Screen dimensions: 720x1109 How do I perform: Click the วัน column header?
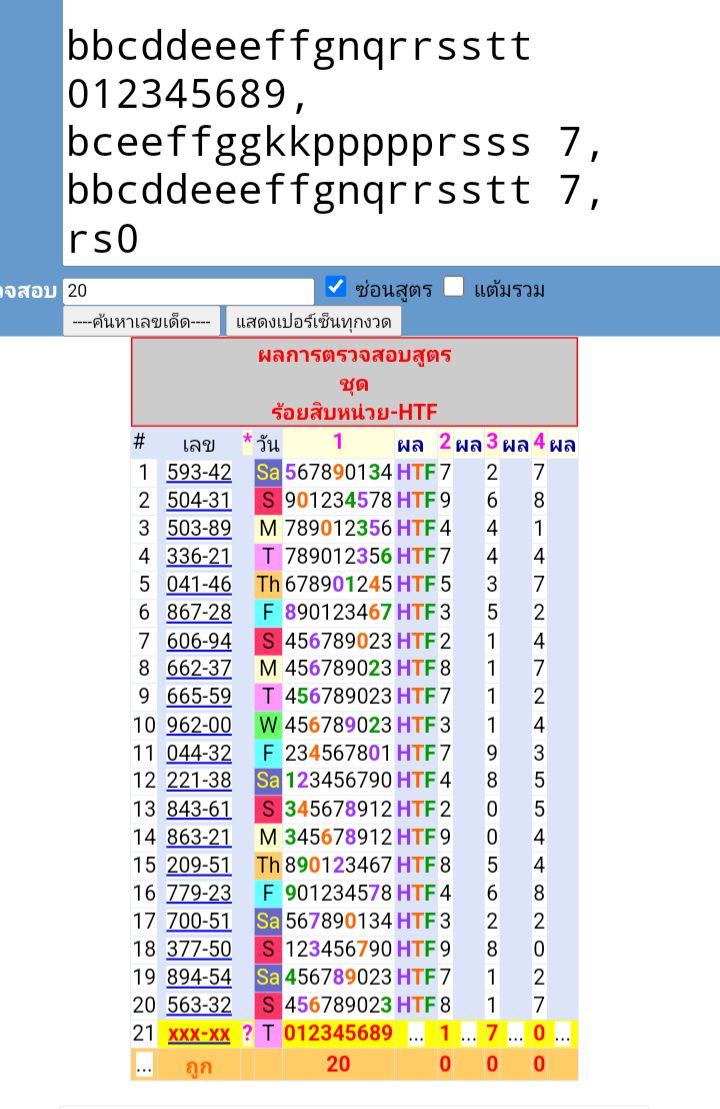268,444
